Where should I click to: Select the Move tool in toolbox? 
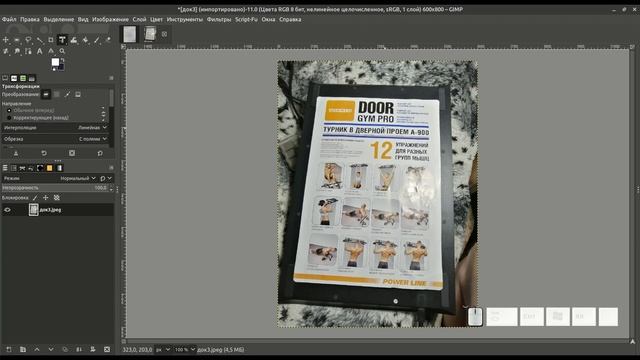[x=6, y=40]
